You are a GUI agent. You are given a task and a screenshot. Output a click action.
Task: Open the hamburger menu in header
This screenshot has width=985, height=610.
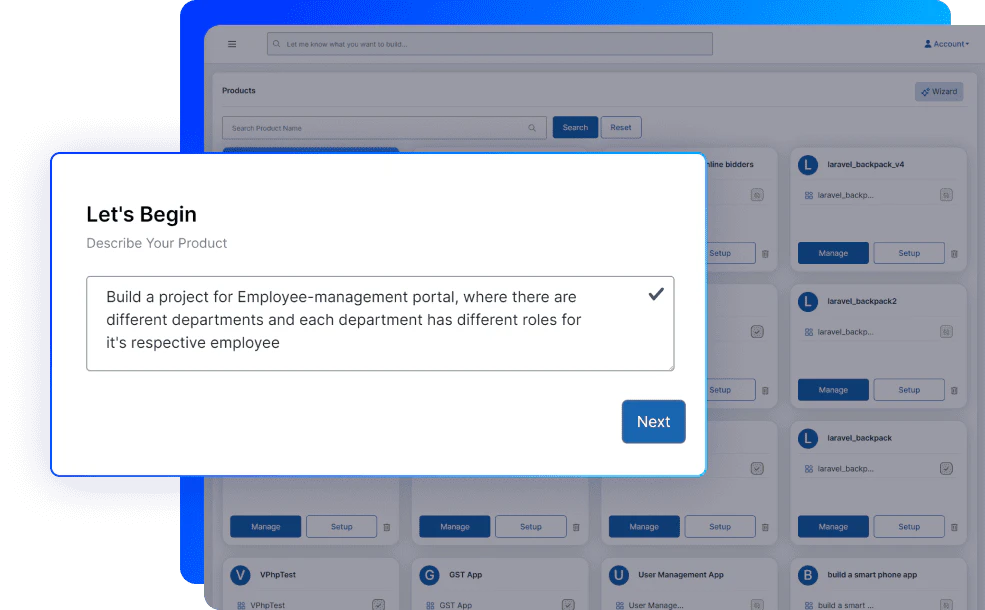(232, 44)
